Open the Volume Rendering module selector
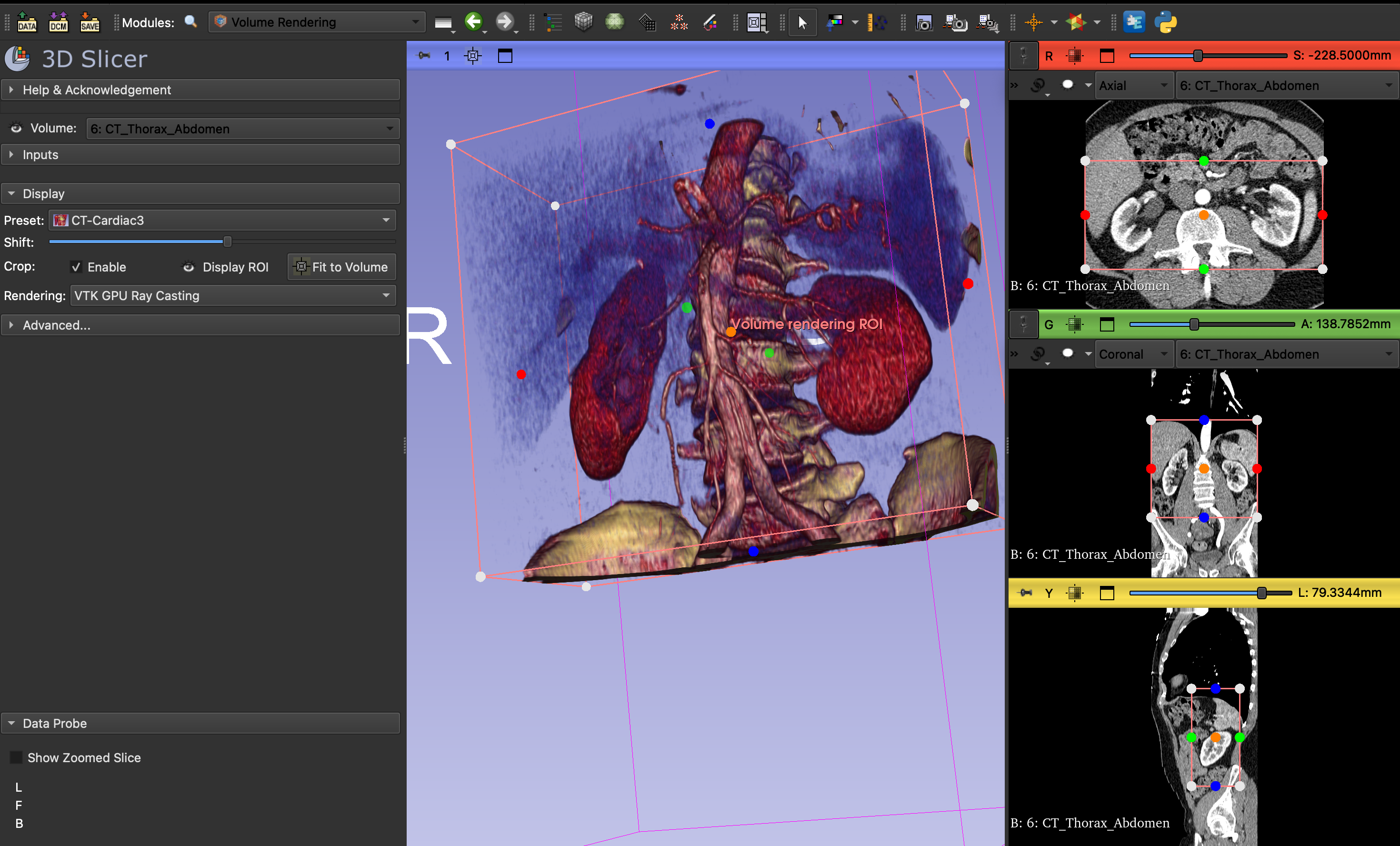Image resolution: width=1400 pixels, height=846 pixels. tap(317, 22)
